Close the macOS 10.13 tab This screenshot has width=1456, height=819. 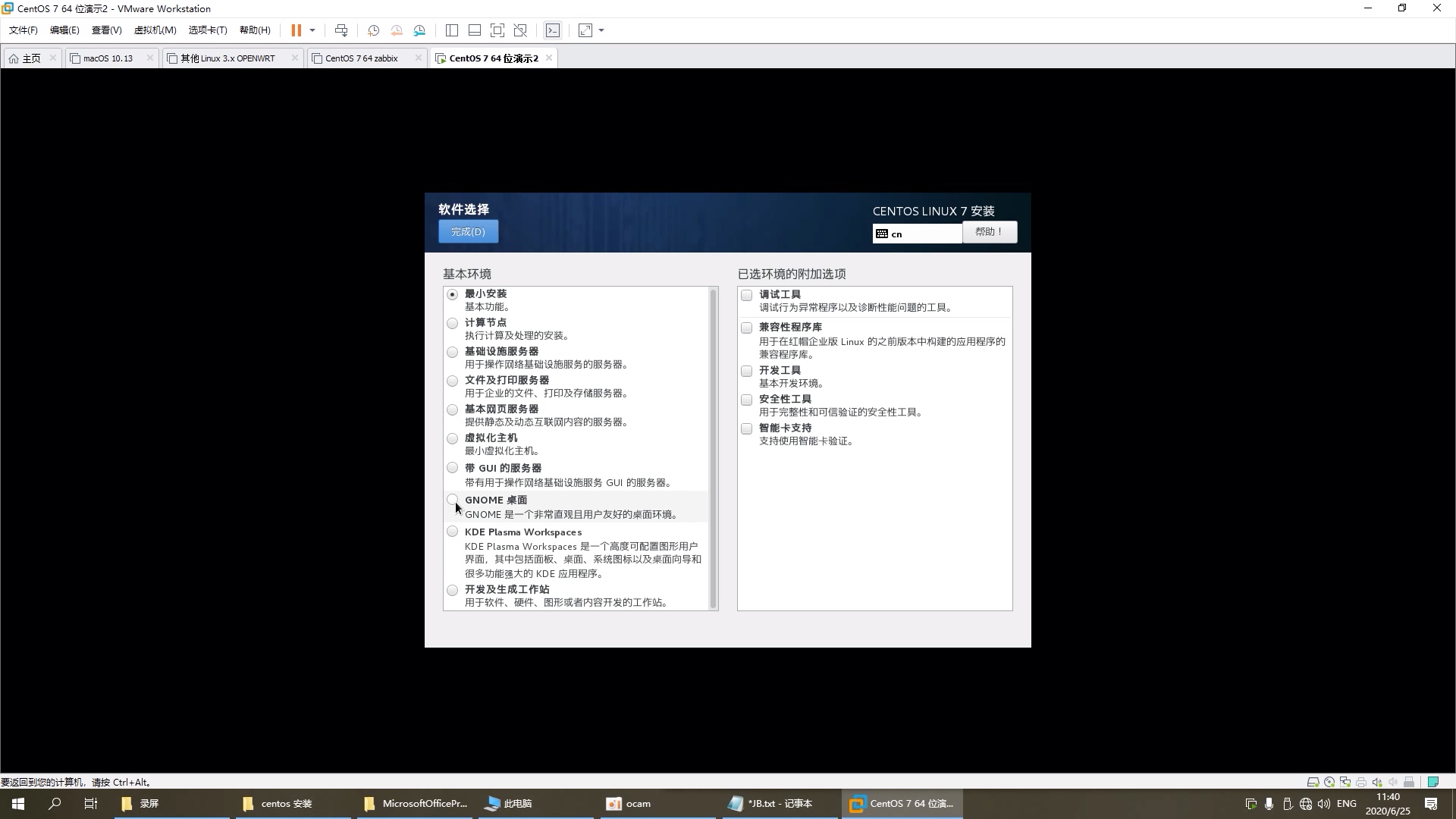tap(149, 58)
